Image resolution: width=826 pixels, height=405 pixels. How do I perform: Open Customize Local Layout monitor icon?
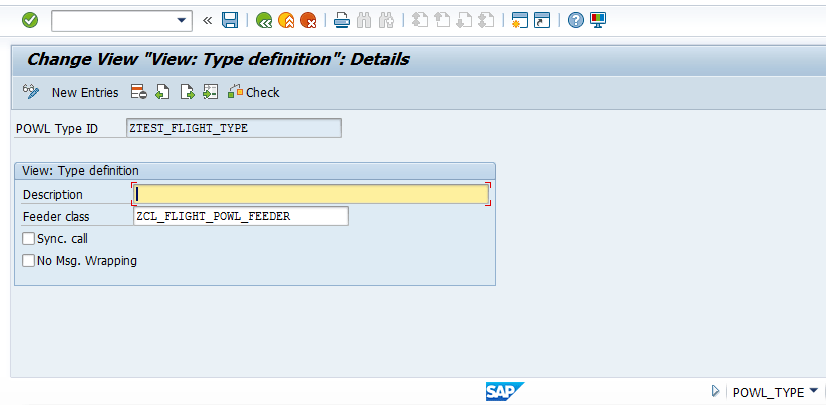coord(598,21)
